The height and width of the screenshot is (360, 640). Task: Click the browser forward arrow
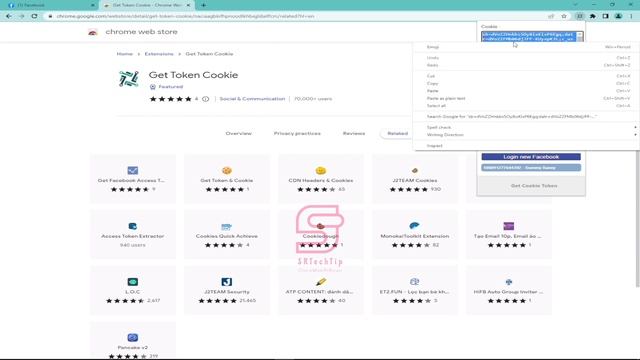tap(22, 16)
